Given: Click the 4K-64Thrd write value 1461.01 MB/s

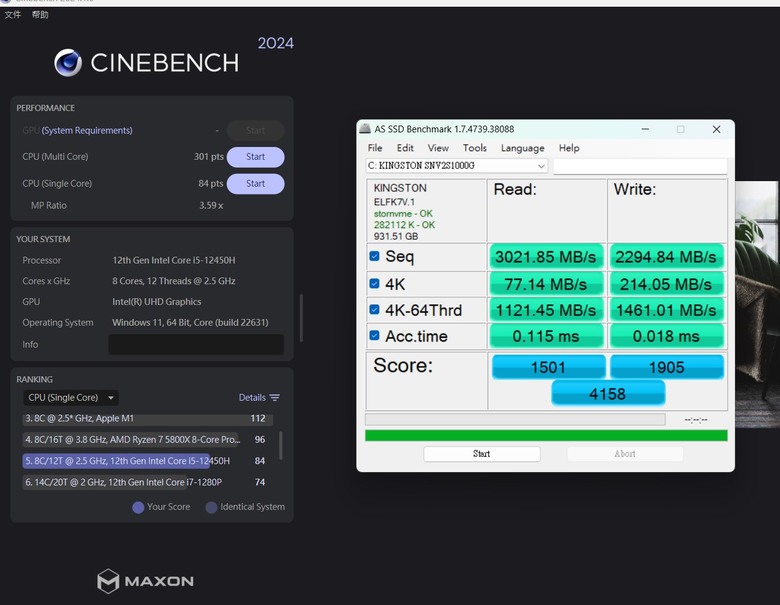Looking at the screenshot, I should coord(666,310).
